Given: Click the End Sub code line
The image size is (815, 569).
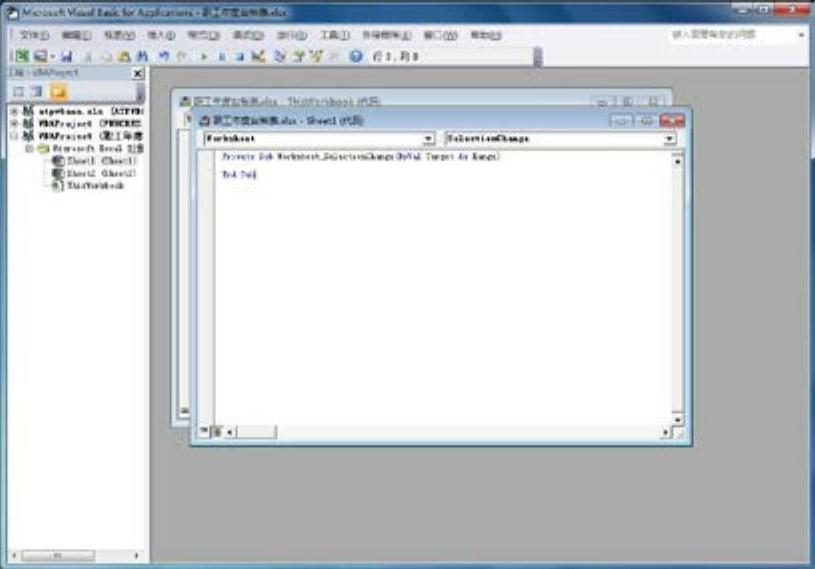Looking at the screenshot, I should (239, 175).
